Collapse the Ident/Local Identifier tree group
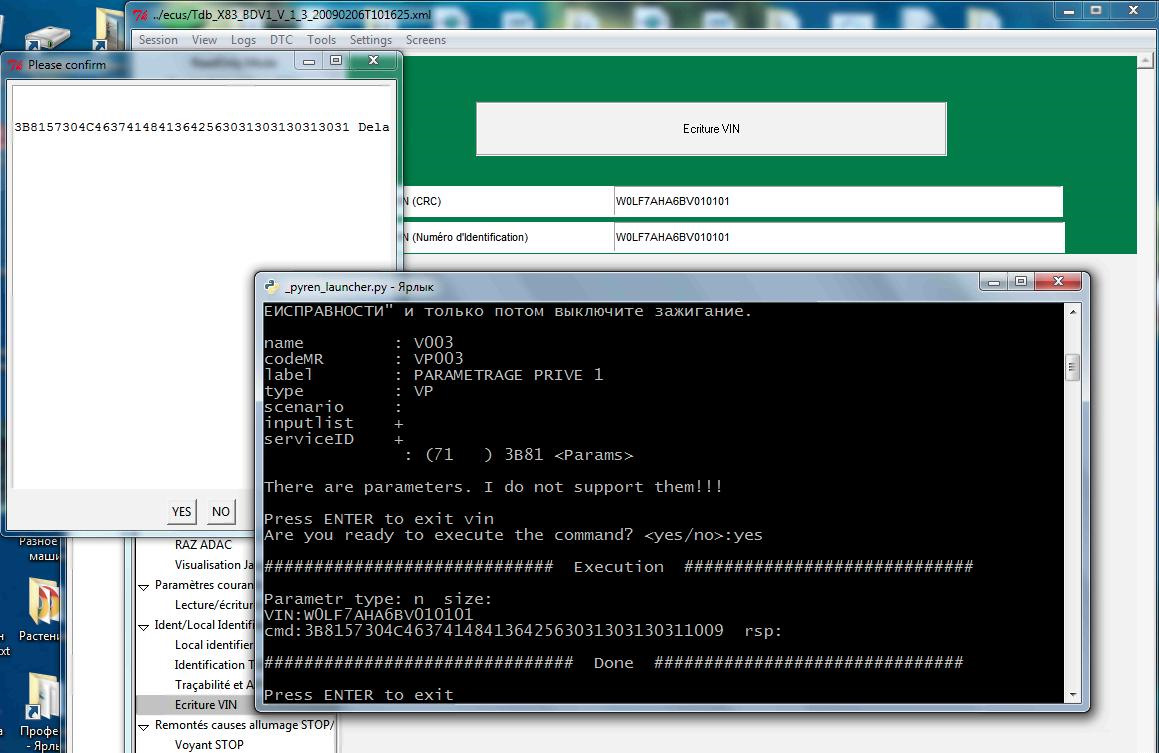Viewport: 1159px width, 753px height. (x=145, y=625)
